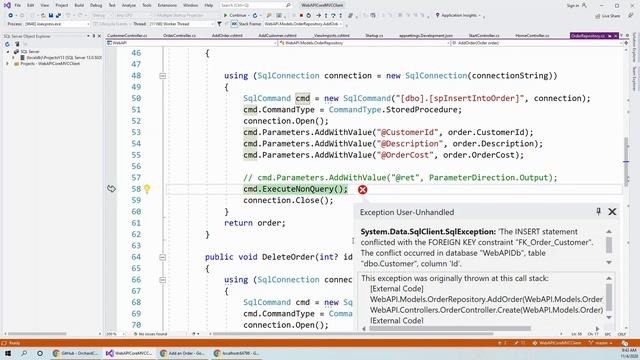Close the SQL Server Object Explorer panel

click(100, 36)
